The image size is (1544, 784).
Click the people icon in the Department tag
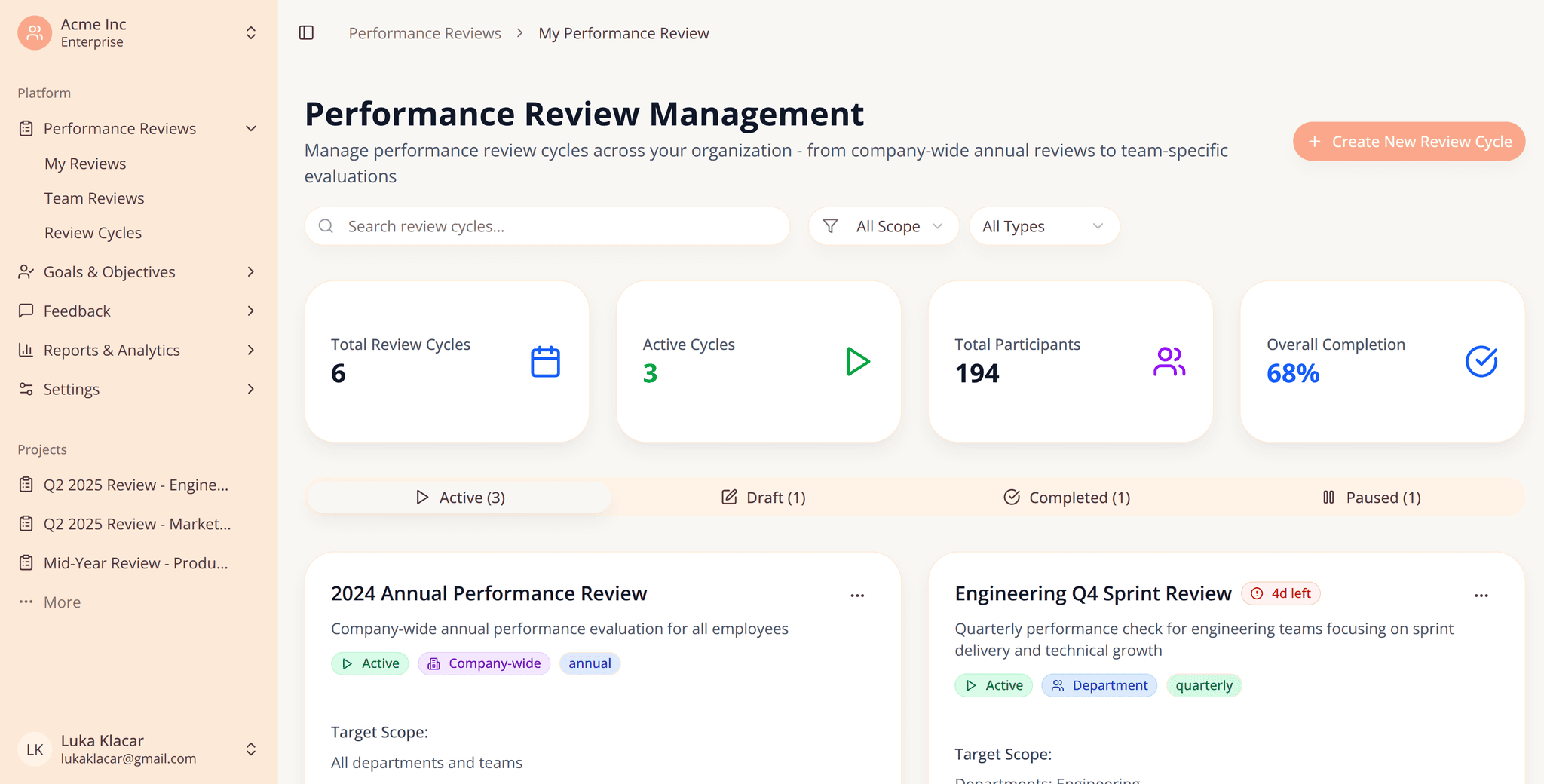click(x=1058, y=685)
